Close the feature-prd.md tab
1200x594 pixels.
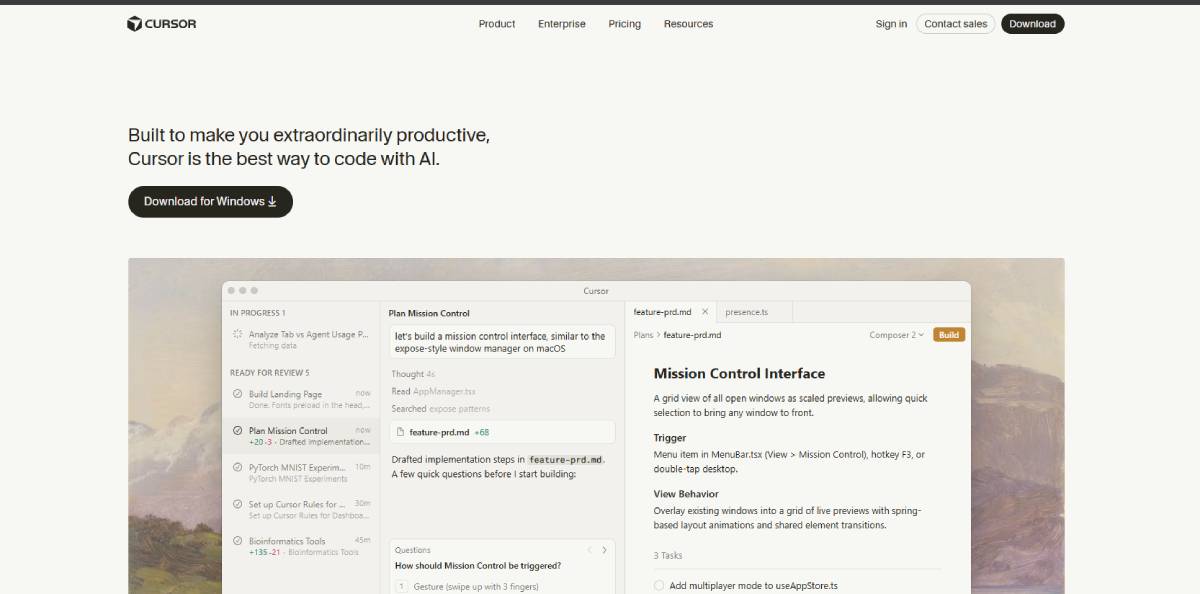tap(705, 312)
